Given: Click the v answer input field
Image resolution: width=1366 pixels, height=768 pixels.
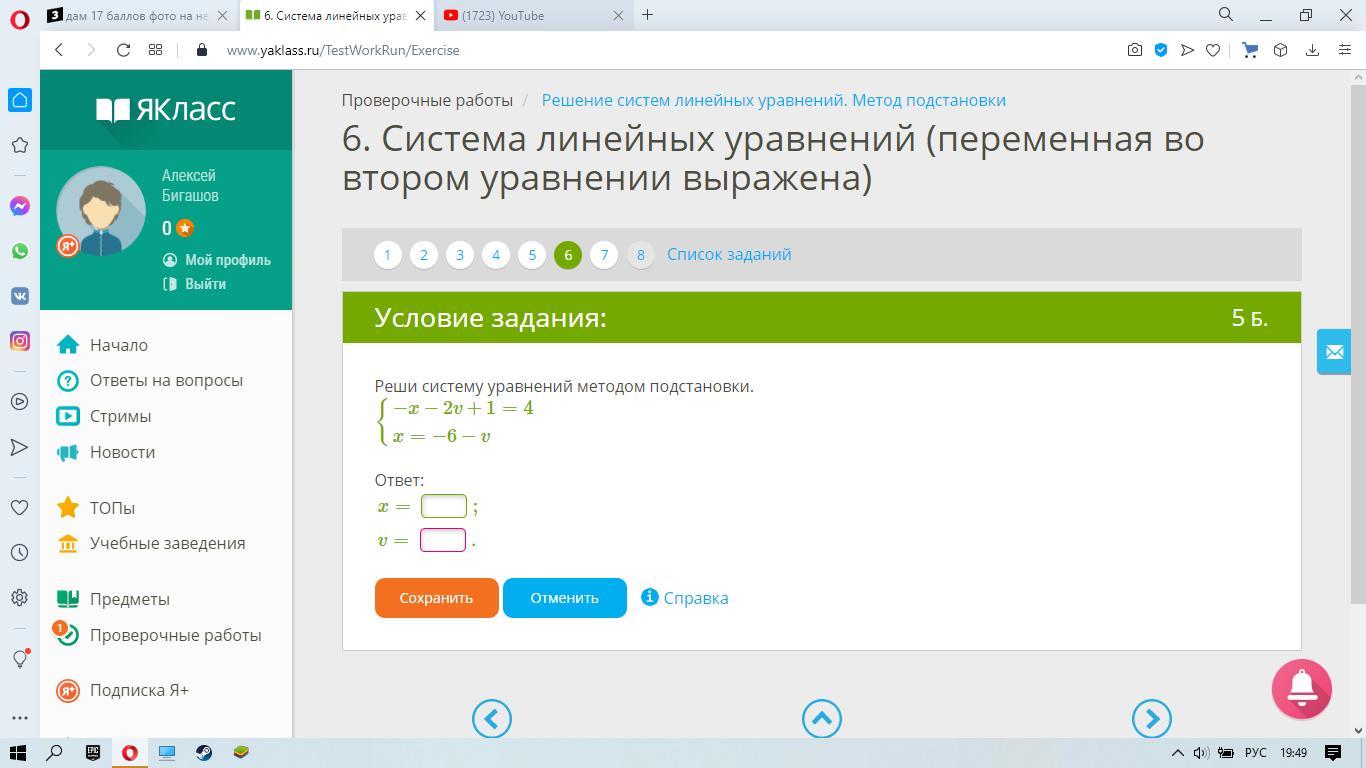Looking at the screenshot, I should 443,540.
